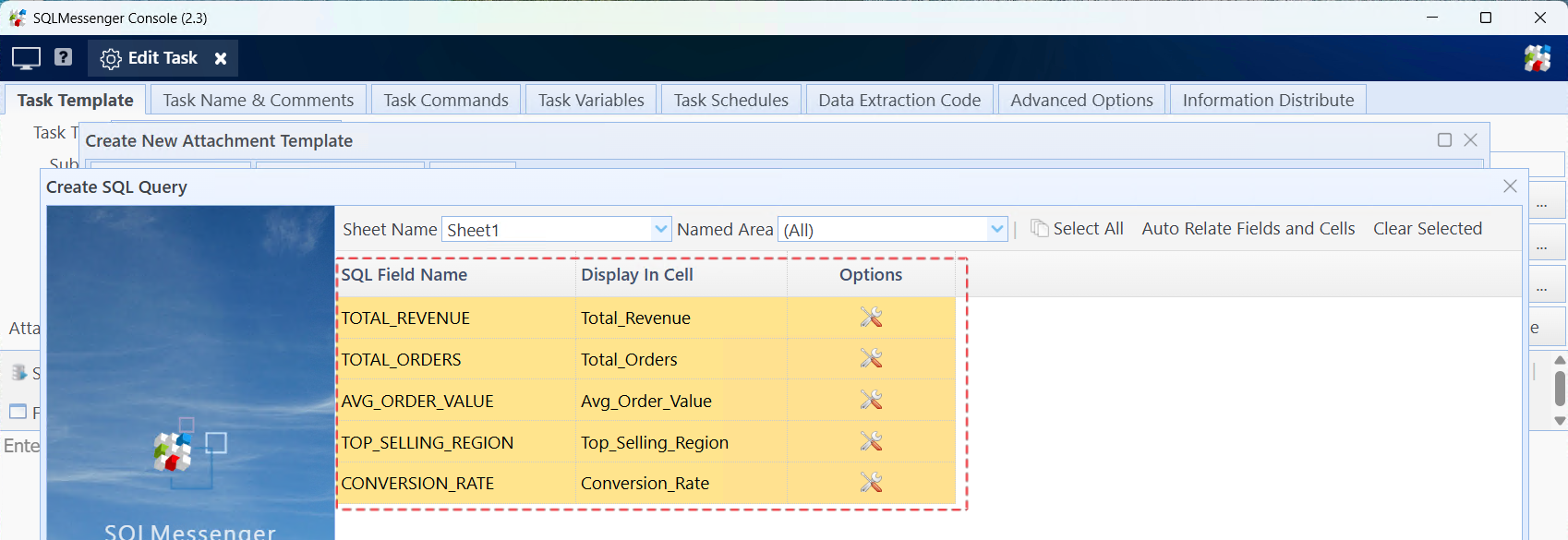The image size is (1568, 540).
Task: Open options for AVG_ORDER_VALUE field
Action: pos(871,400)
